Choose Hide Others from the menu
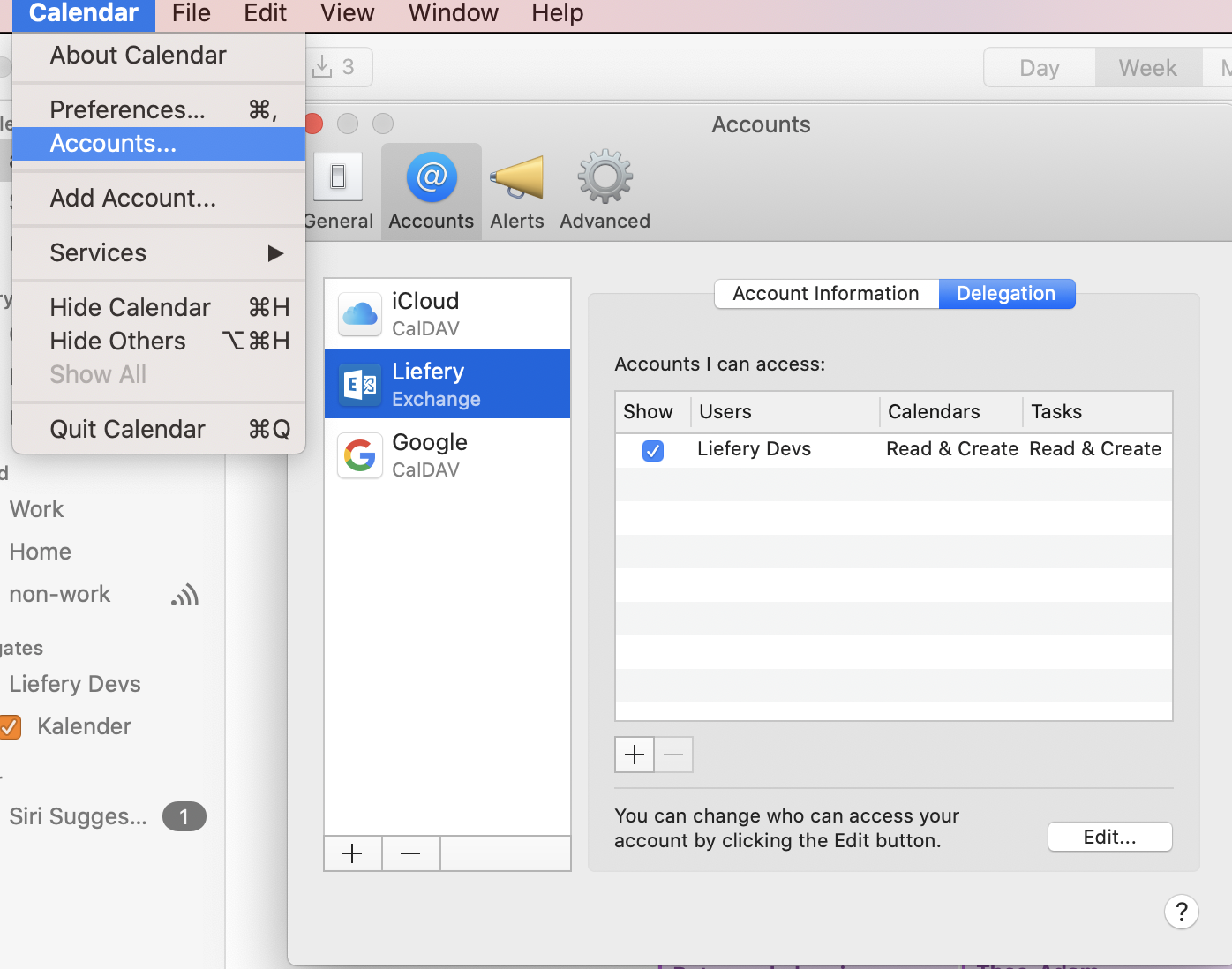This screenshot has height=969, width=1232. (x=159, y=342)
